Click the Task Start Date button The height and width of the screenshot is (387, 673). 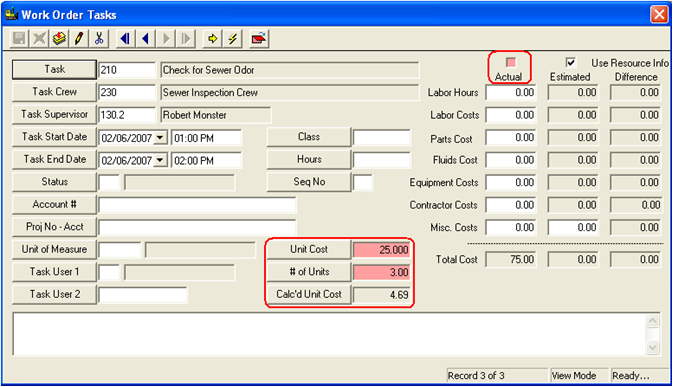click(x=54, y=137)
